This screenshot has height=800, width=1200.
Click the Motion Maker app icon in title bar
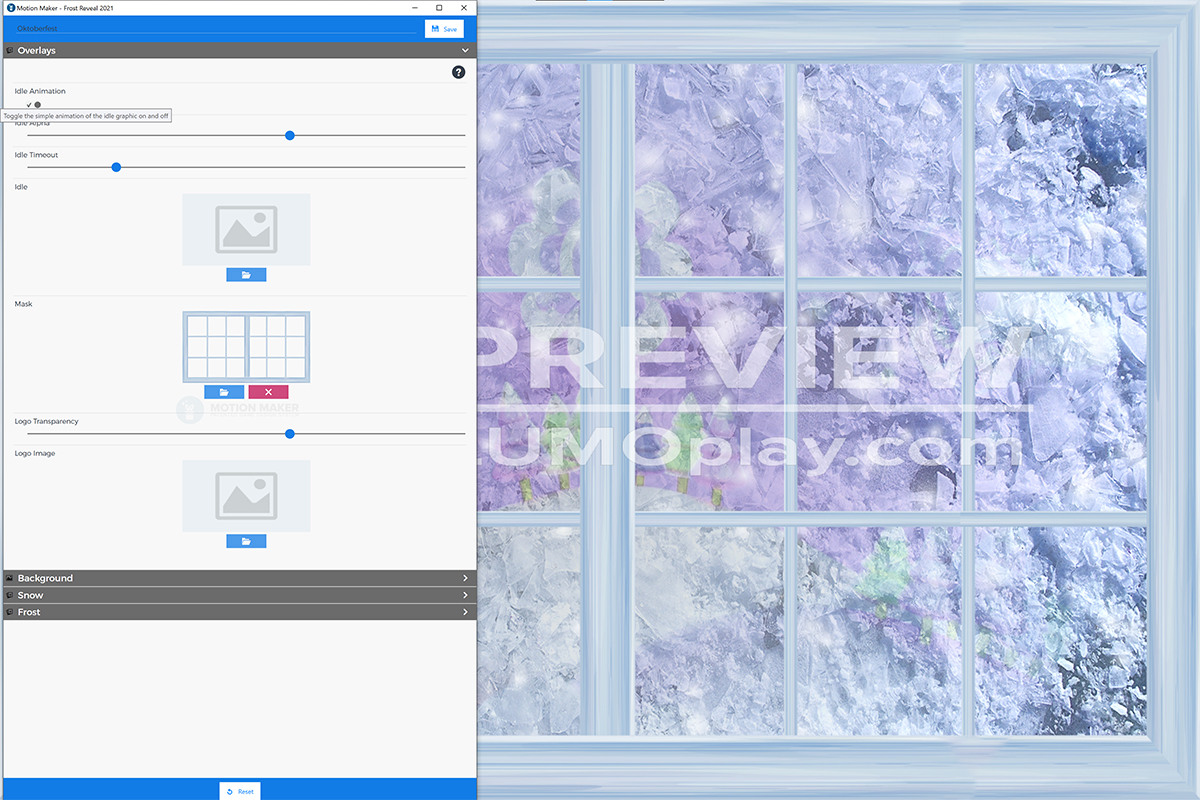tap(9, 8)
